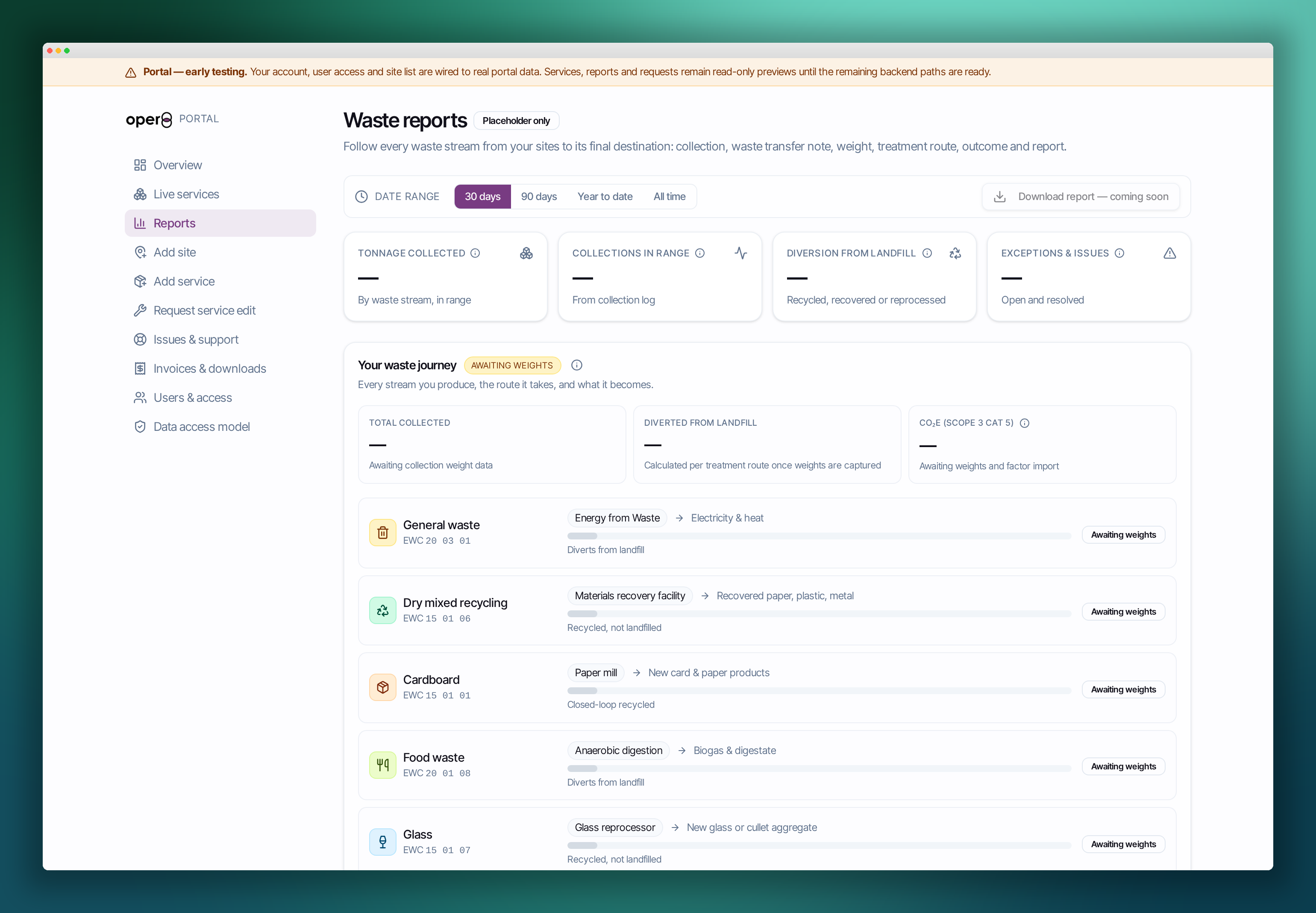Click Download report — coming soon button
The width and height of the screenshot is (1316, 913).
[1081, 197]
